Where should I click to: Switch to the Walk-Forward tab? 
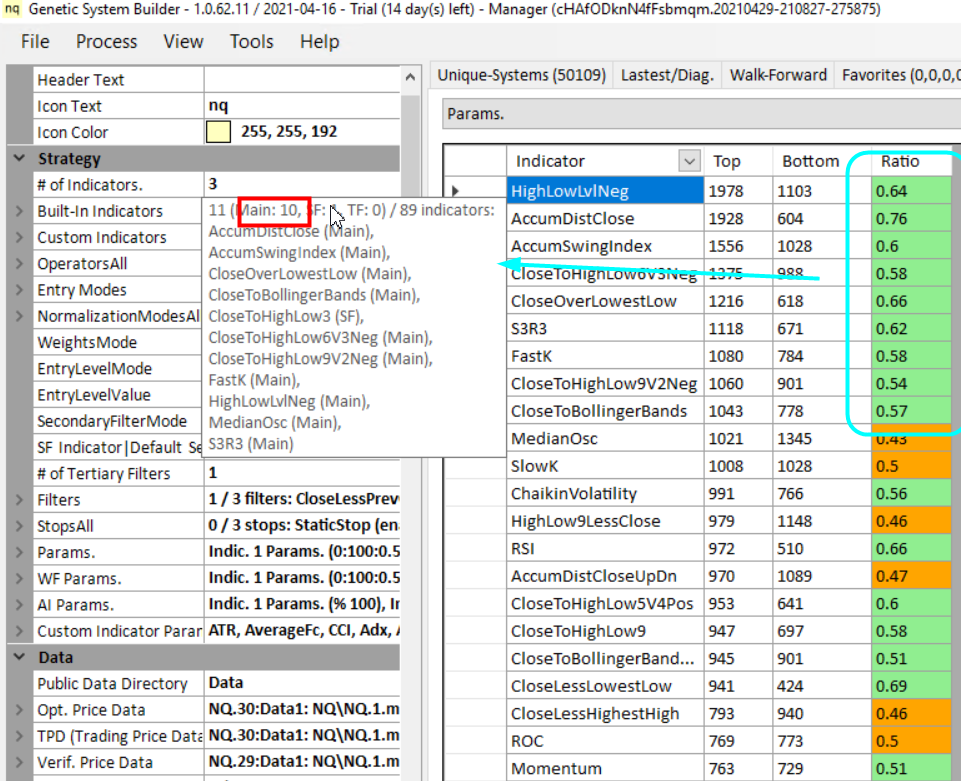tap(778, 75)
